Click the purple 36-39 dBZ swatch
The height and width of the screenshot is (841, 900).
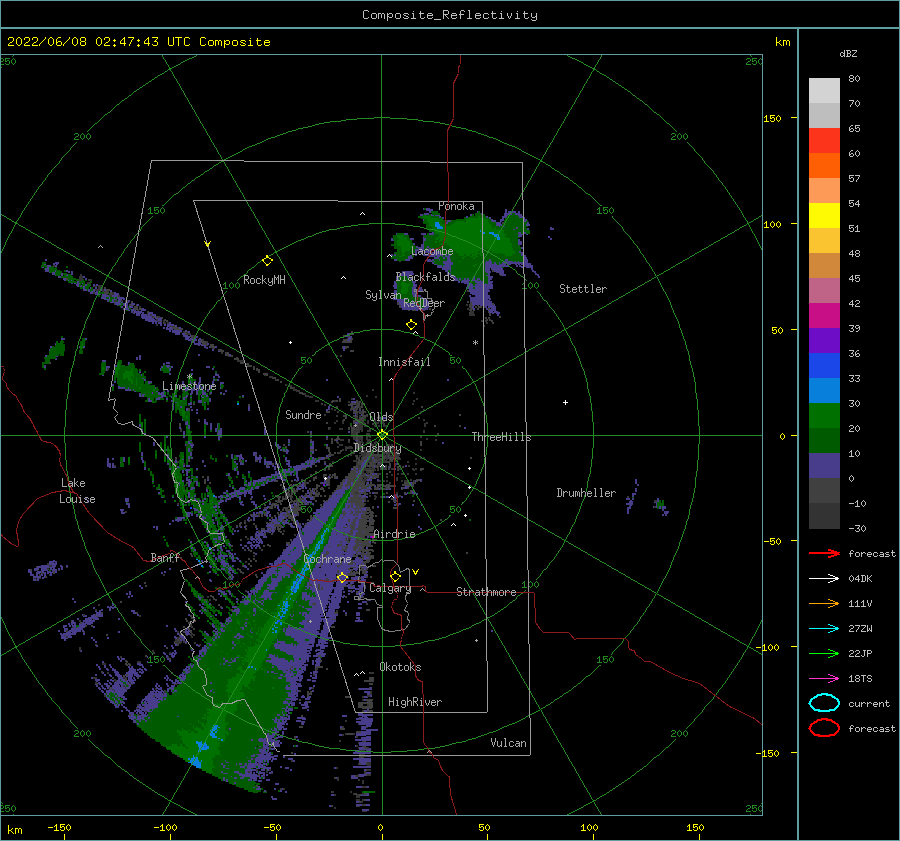click(x=824, y=340)
